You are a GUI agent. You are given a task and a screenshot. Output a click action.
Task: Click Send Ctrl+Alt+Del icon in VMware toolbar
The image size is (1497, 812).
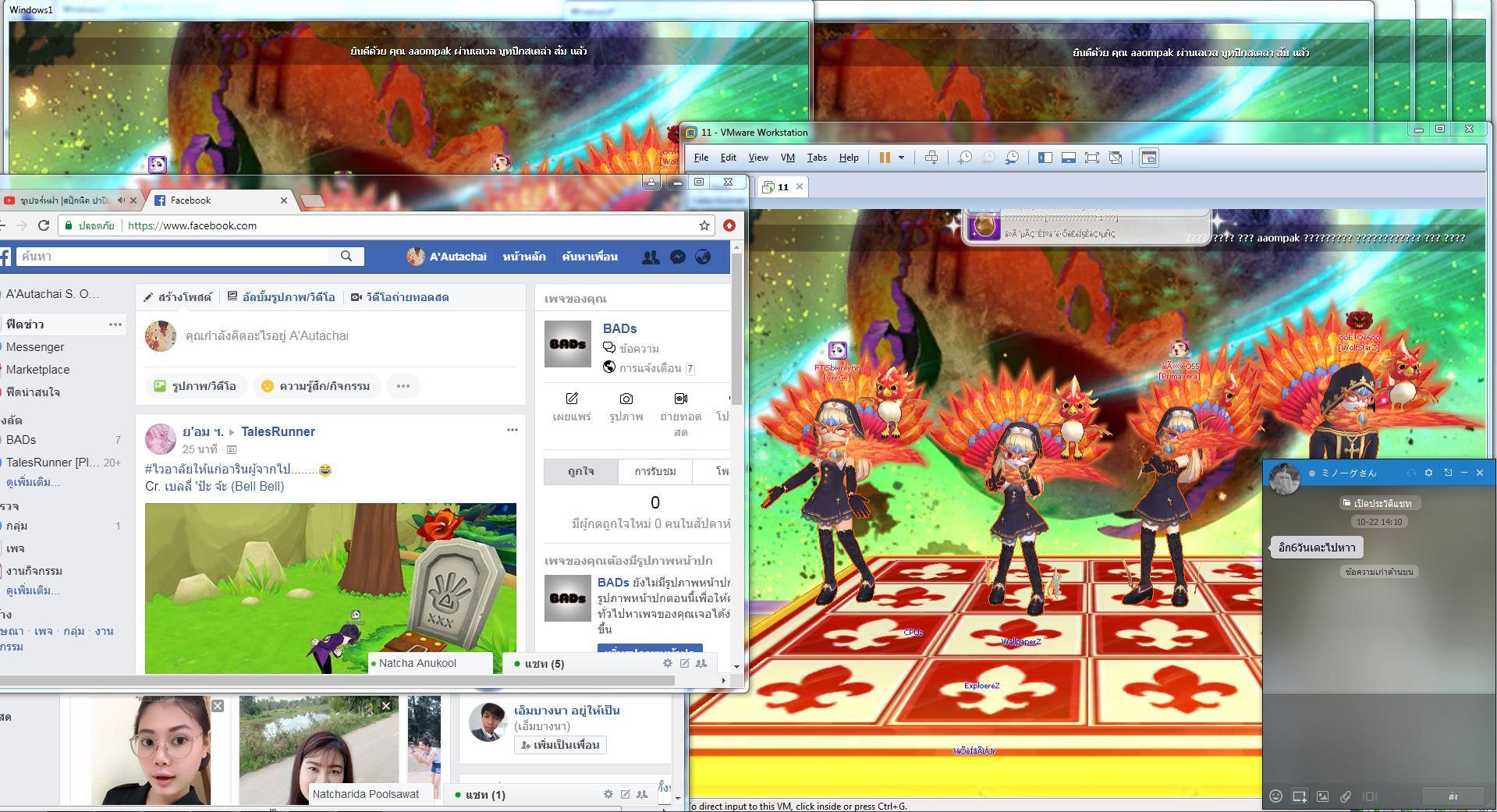(931, 158)
